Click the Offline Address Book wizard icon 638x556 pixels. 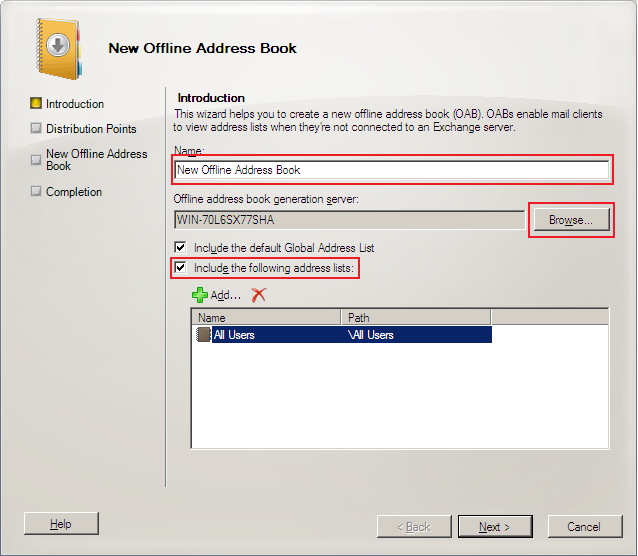click(x=58, y=48)
